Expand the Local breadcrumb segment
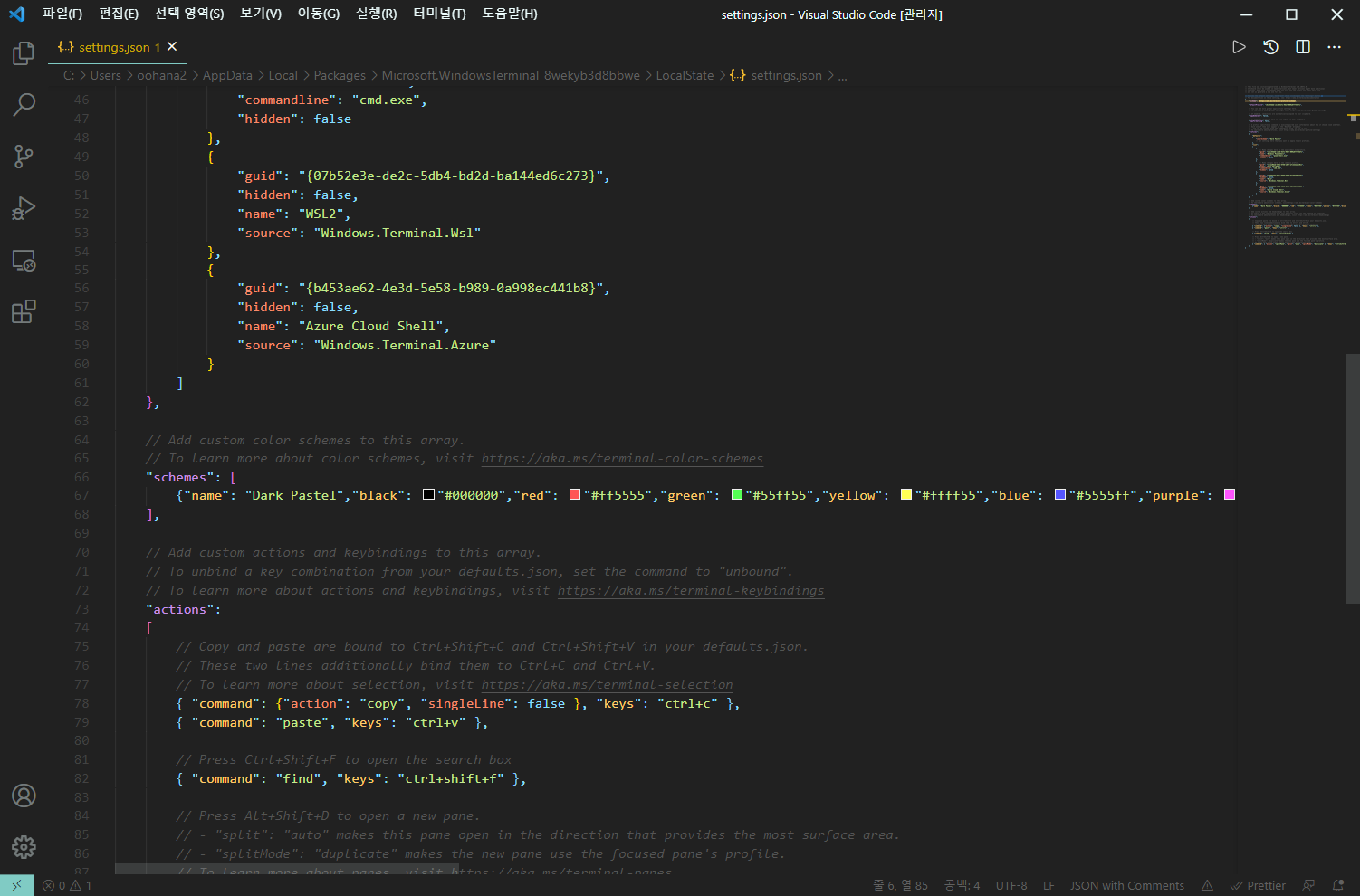1360x896 pixels. (283, 75)
